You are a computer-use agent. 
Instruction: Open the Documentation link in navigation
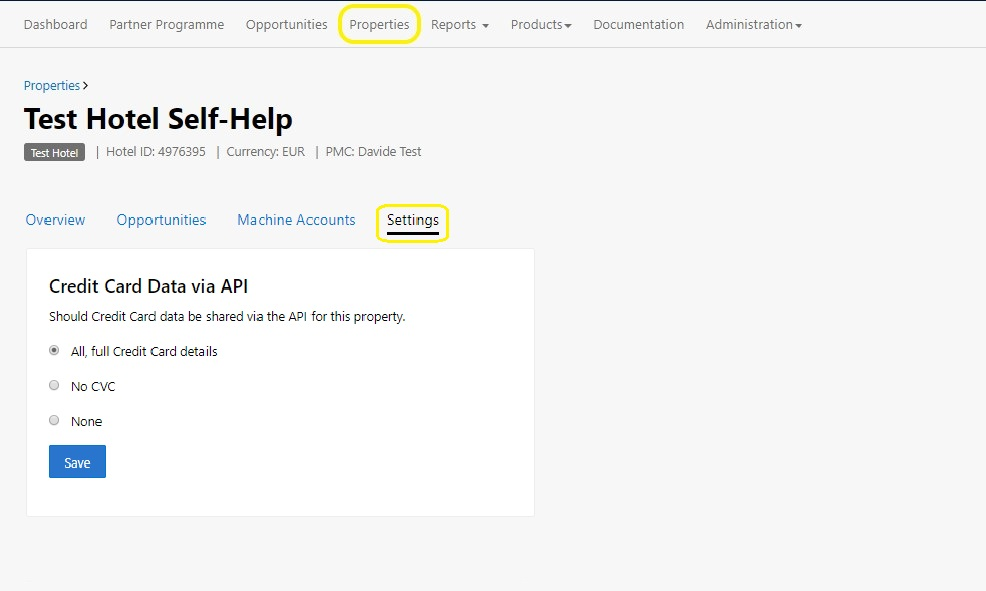638,24
